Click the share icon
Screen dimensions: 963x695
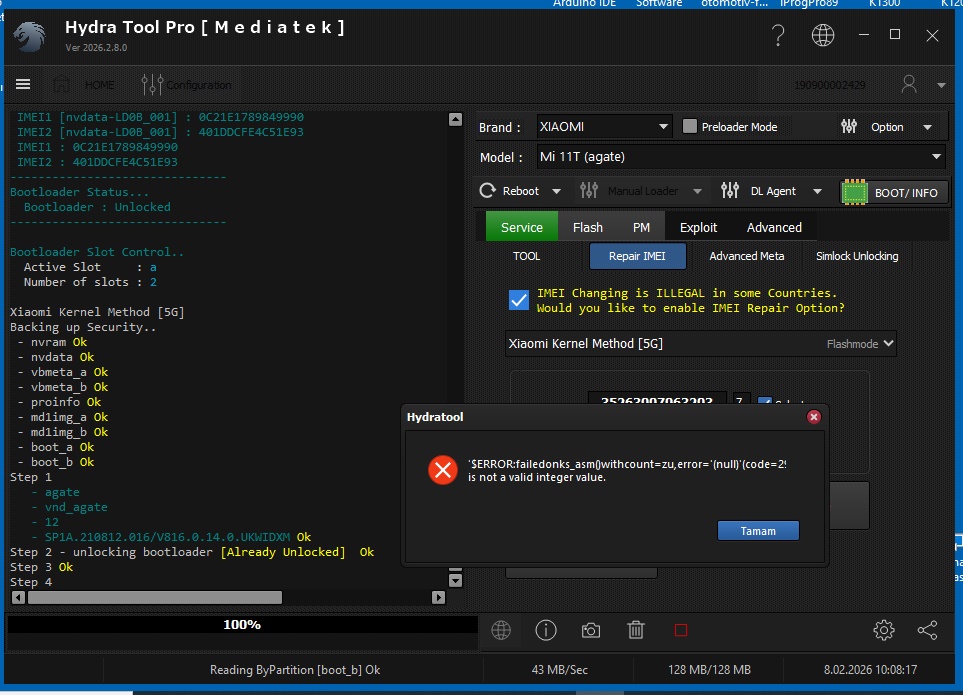(927, 630)
